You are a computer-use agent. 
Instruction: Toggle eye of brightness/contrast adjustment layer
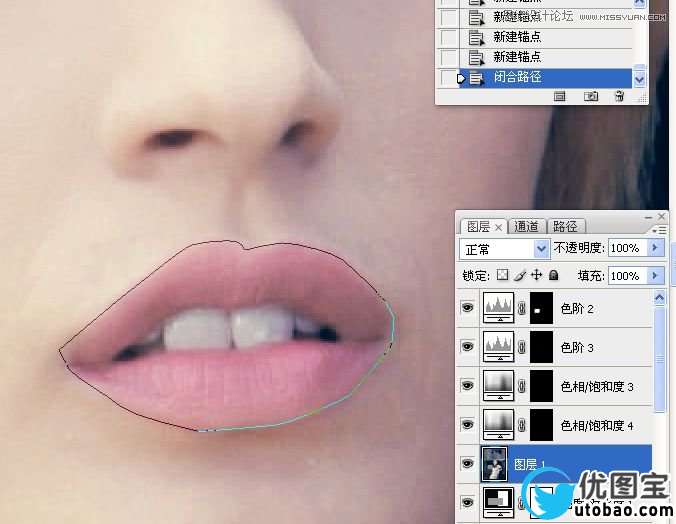pyautogui.click(x=467, y=502)
